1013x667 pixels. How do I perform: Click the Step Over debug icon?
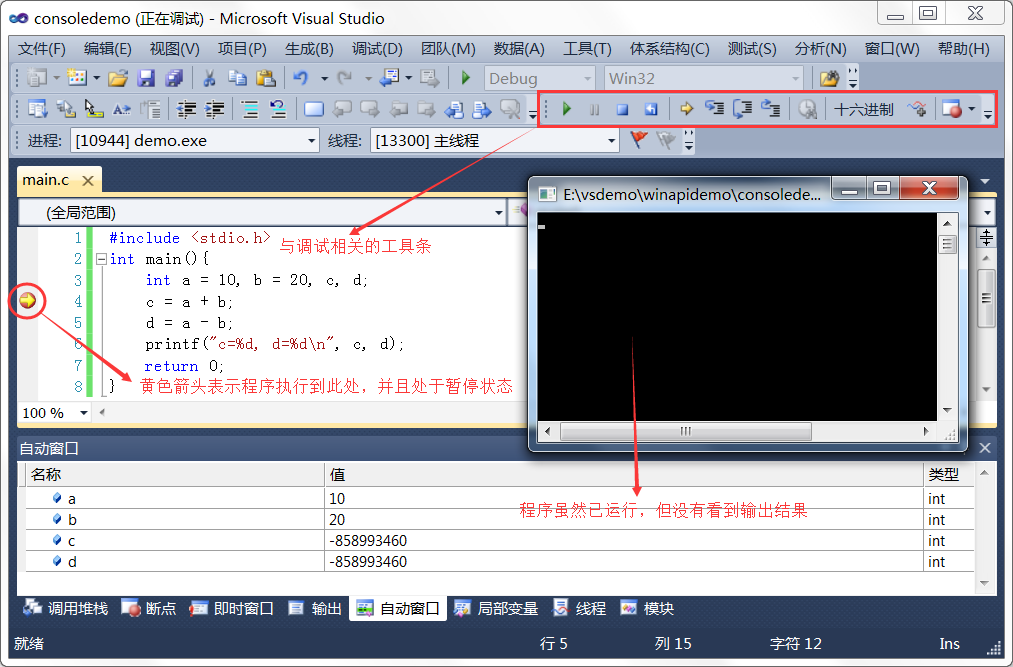pos(743,110)
